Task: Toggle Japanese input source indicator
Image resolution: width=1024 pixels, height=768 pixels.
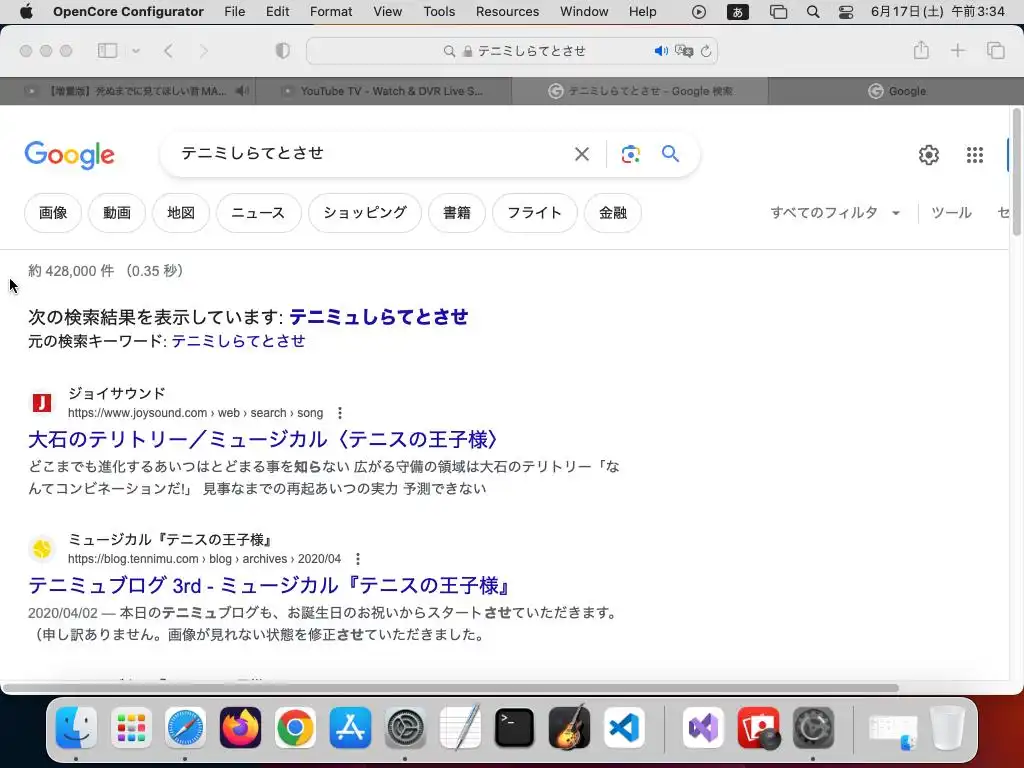Action: click(738, 12)
